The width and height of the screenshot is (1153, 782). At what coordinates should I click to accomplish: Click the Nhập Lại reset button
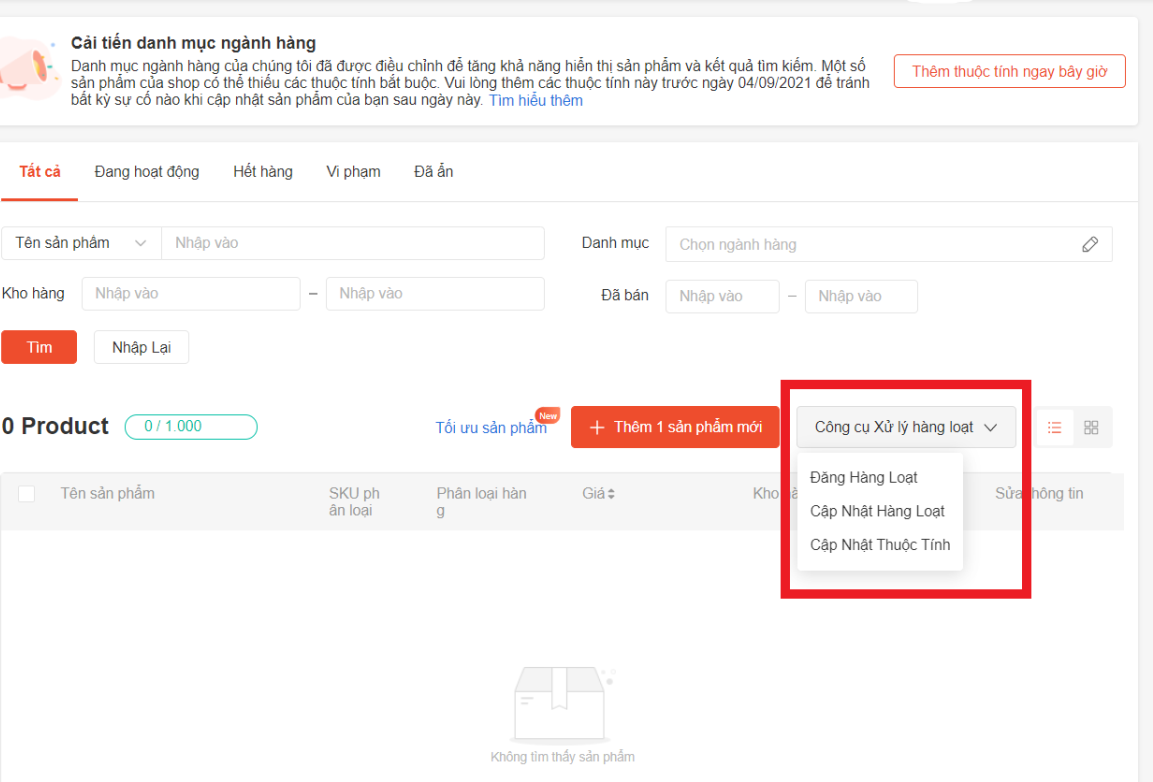[141, 347]
